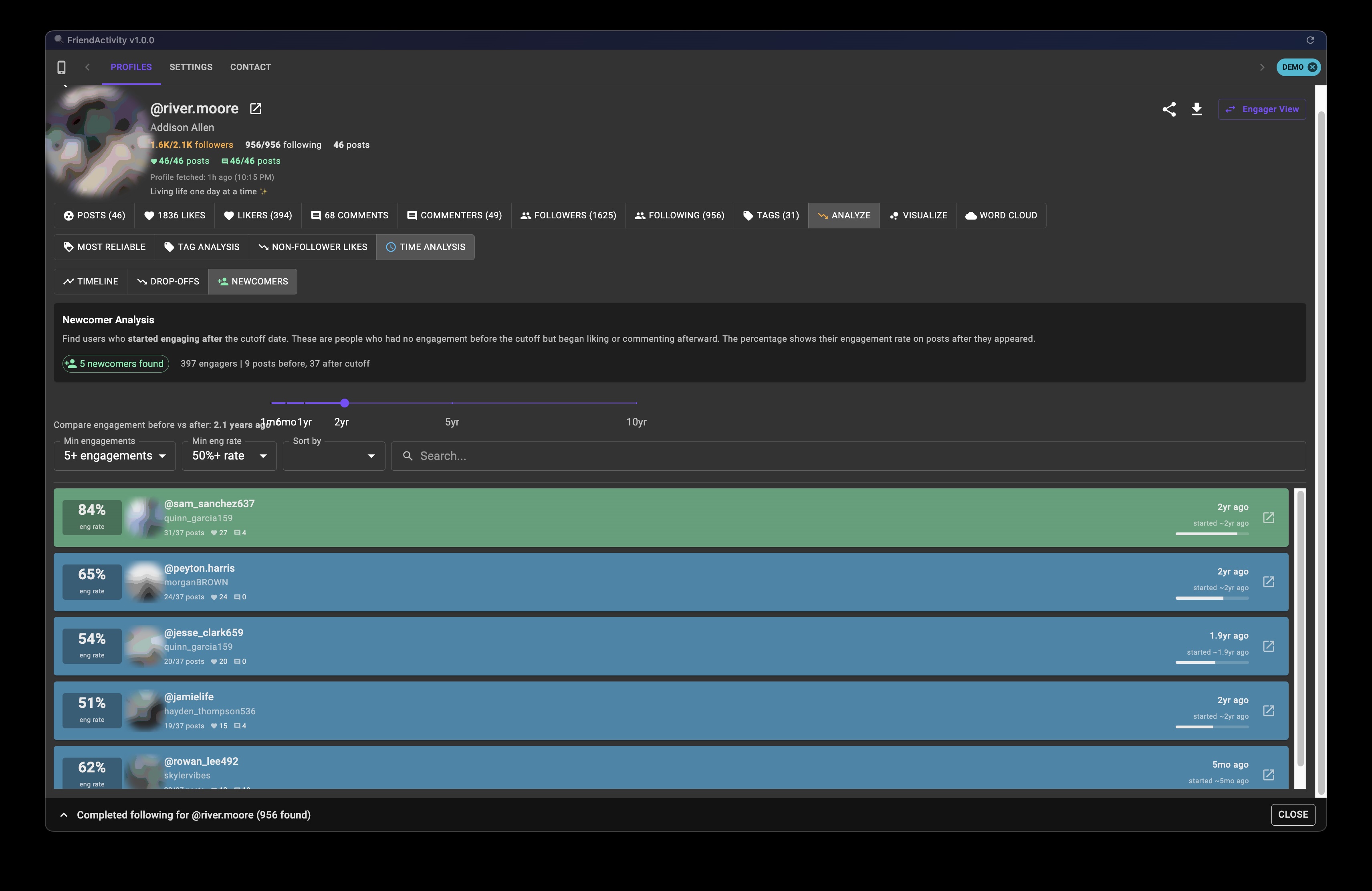Click the download icon in top right

pos(1197,109)
